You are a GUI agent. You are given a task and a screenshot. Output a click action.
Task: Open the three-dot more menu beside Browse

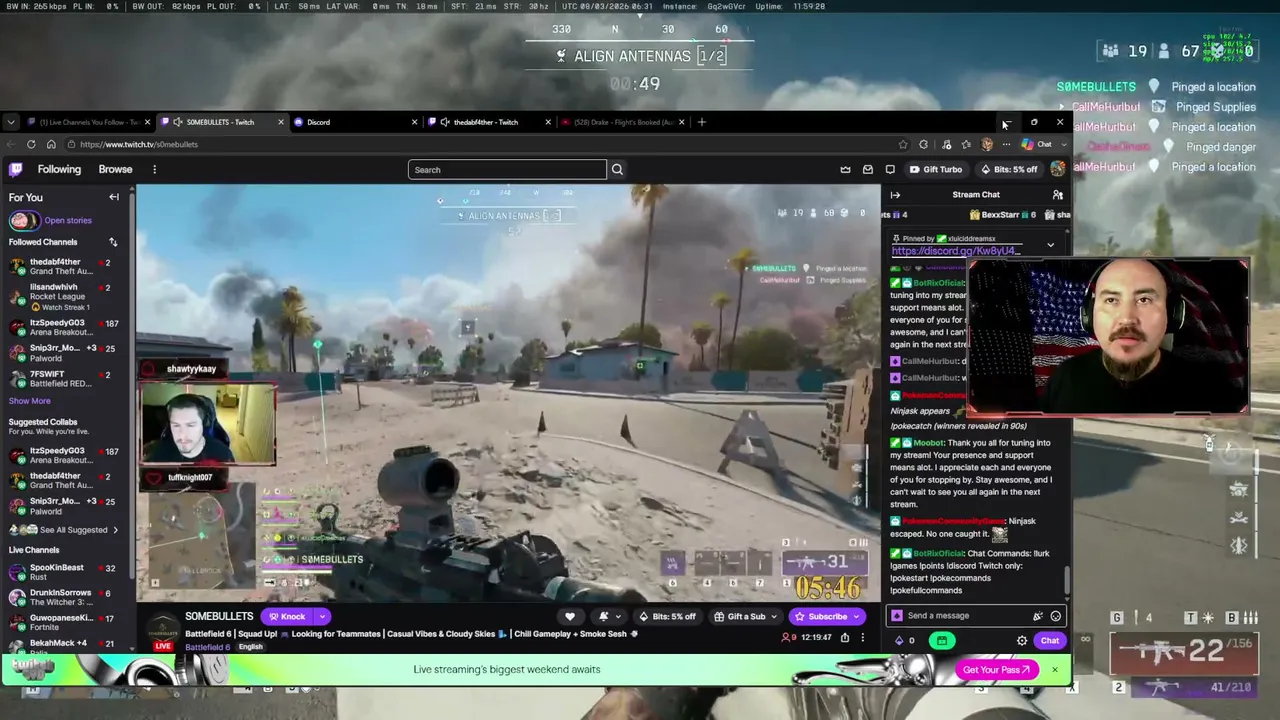coord(154,169)
